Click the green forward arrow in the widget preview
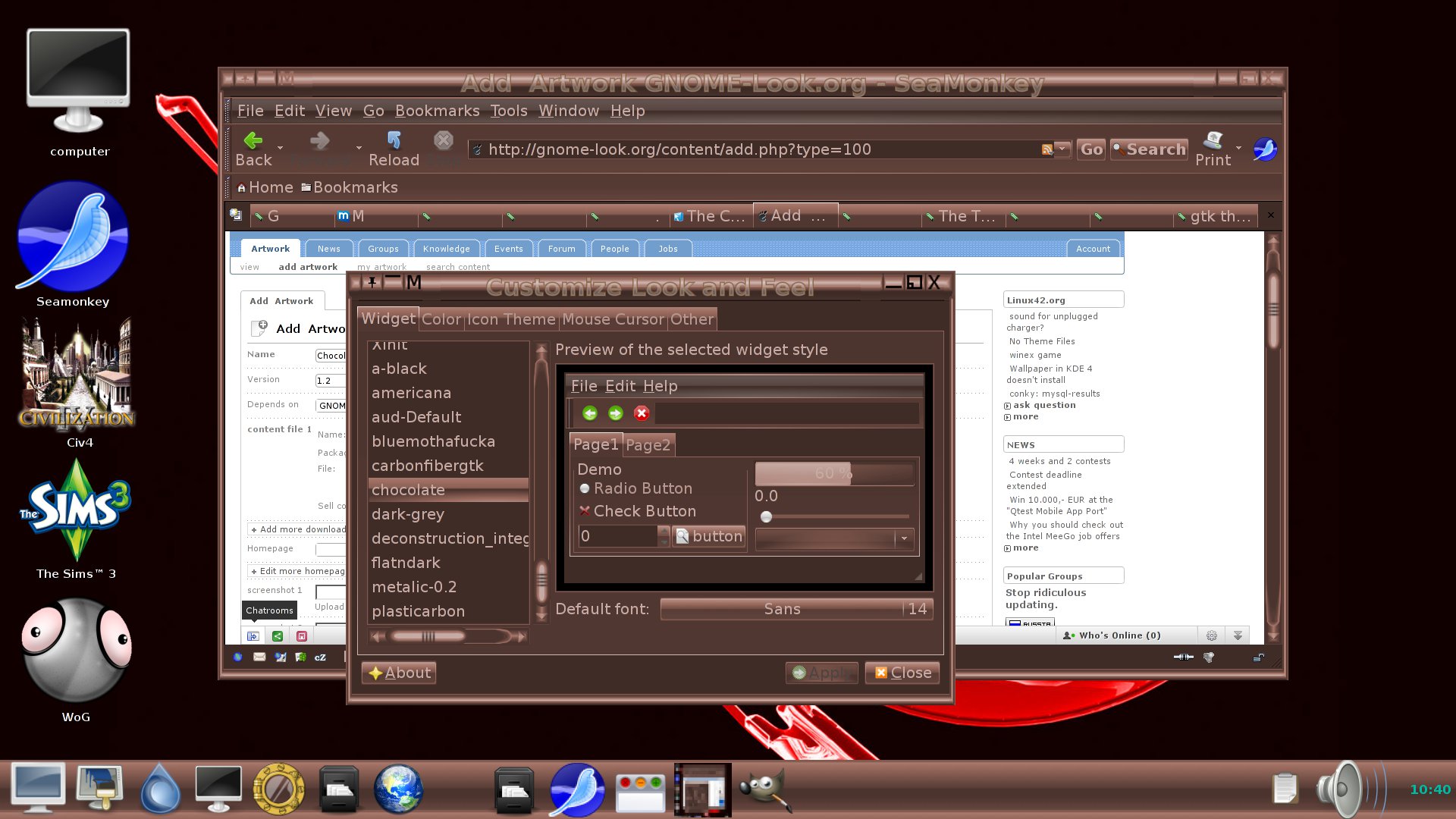 click(616, 413)
